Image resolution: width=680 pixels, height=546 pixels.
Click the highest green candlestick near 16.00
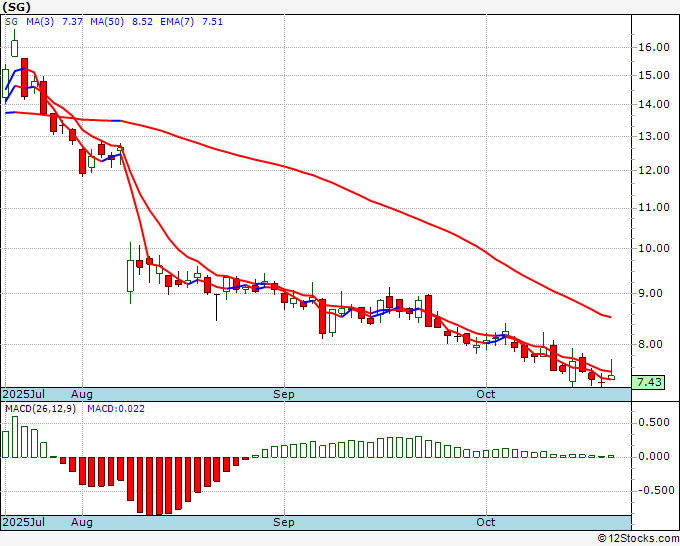tap(14, 48)
